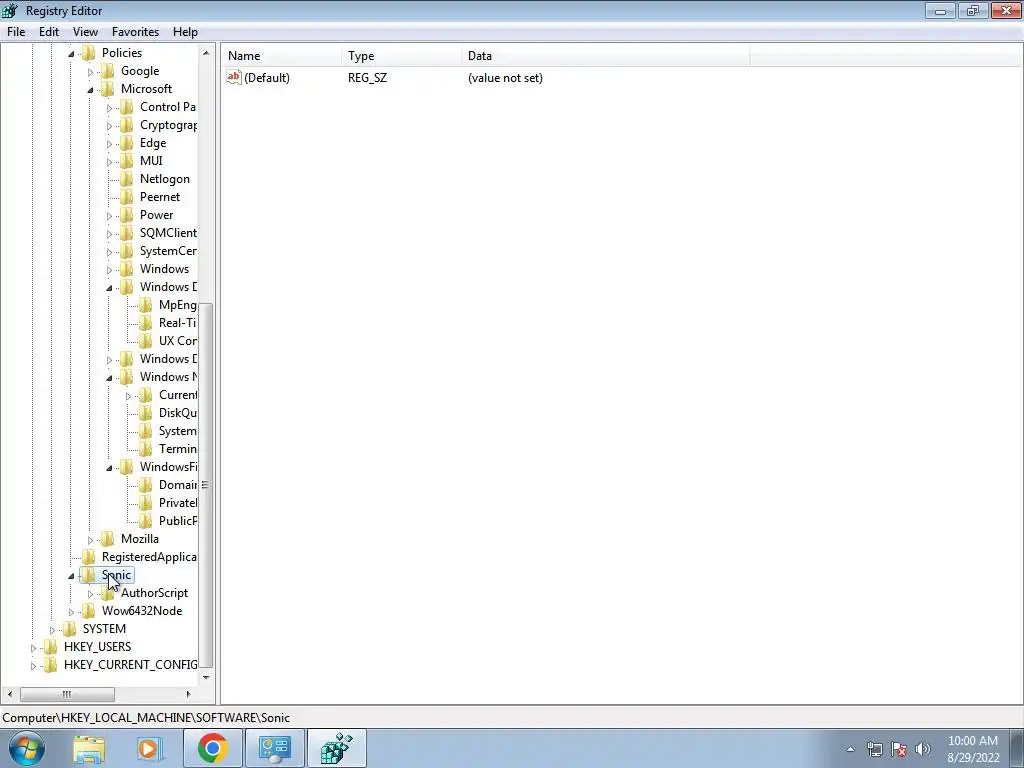This screenshot has height=768, width=1024.
Task: Expand the Wow6432Node key
Action: (71, 612)
